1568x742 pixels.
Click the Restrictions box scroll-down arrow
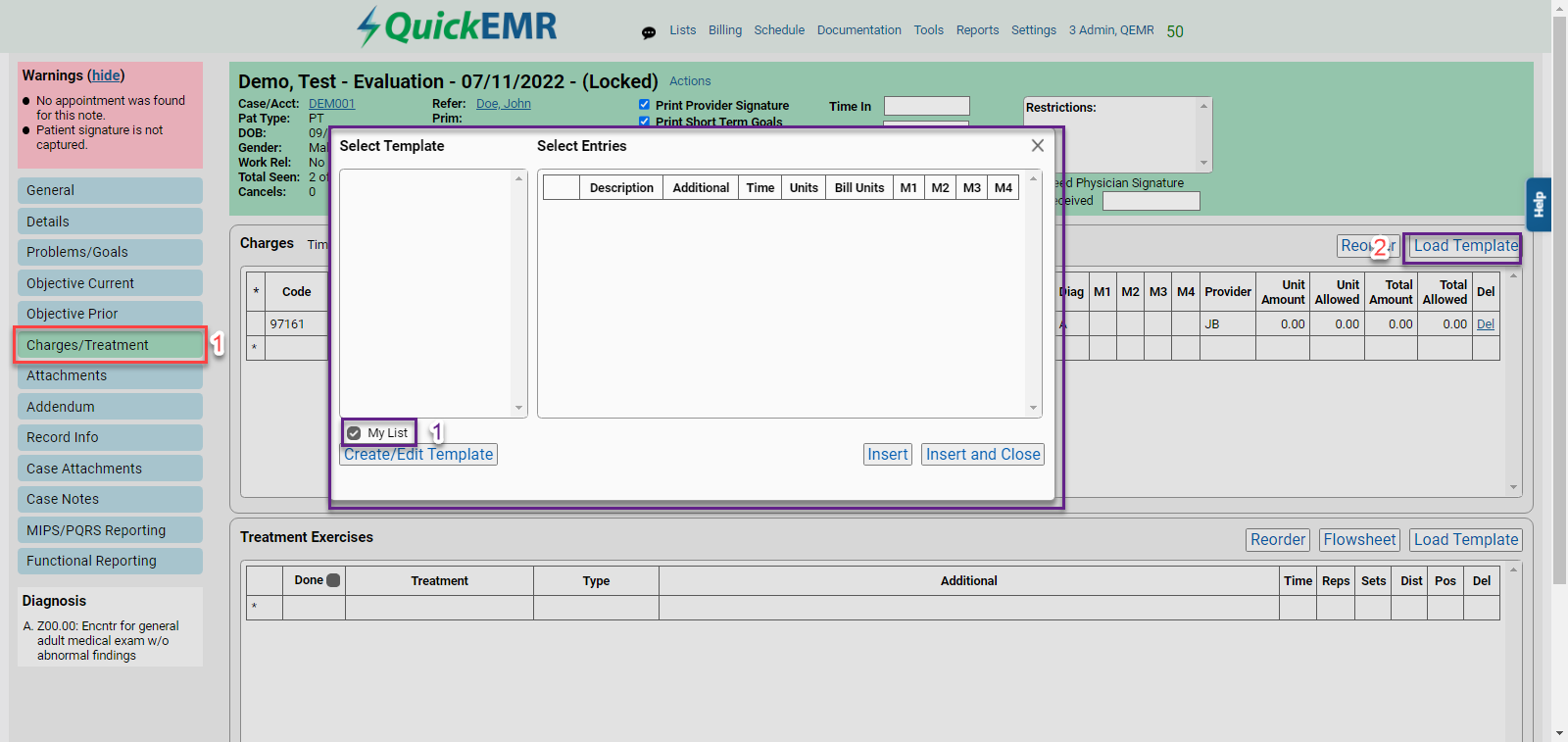pyautogui.click(x=1203, y=163)
